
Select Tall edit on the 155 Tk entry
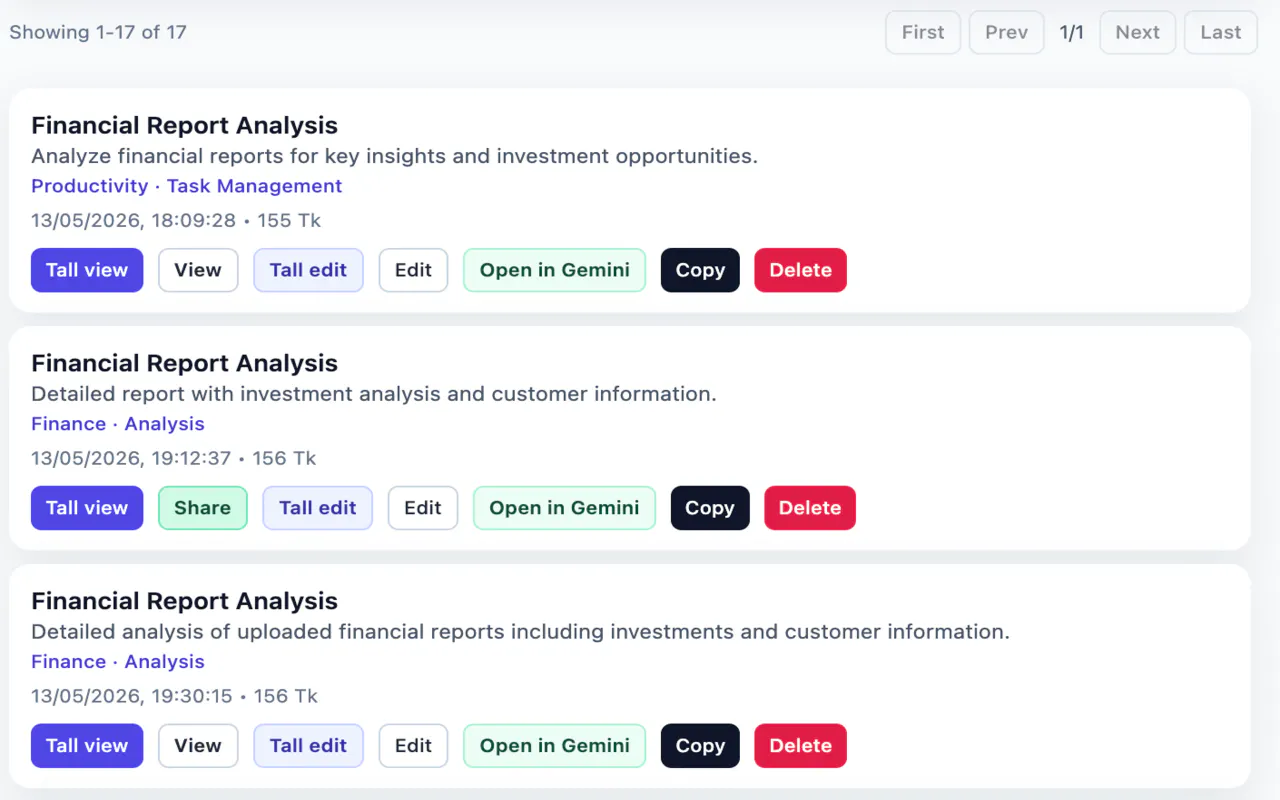pyautogui.click(x=308, y=270)
